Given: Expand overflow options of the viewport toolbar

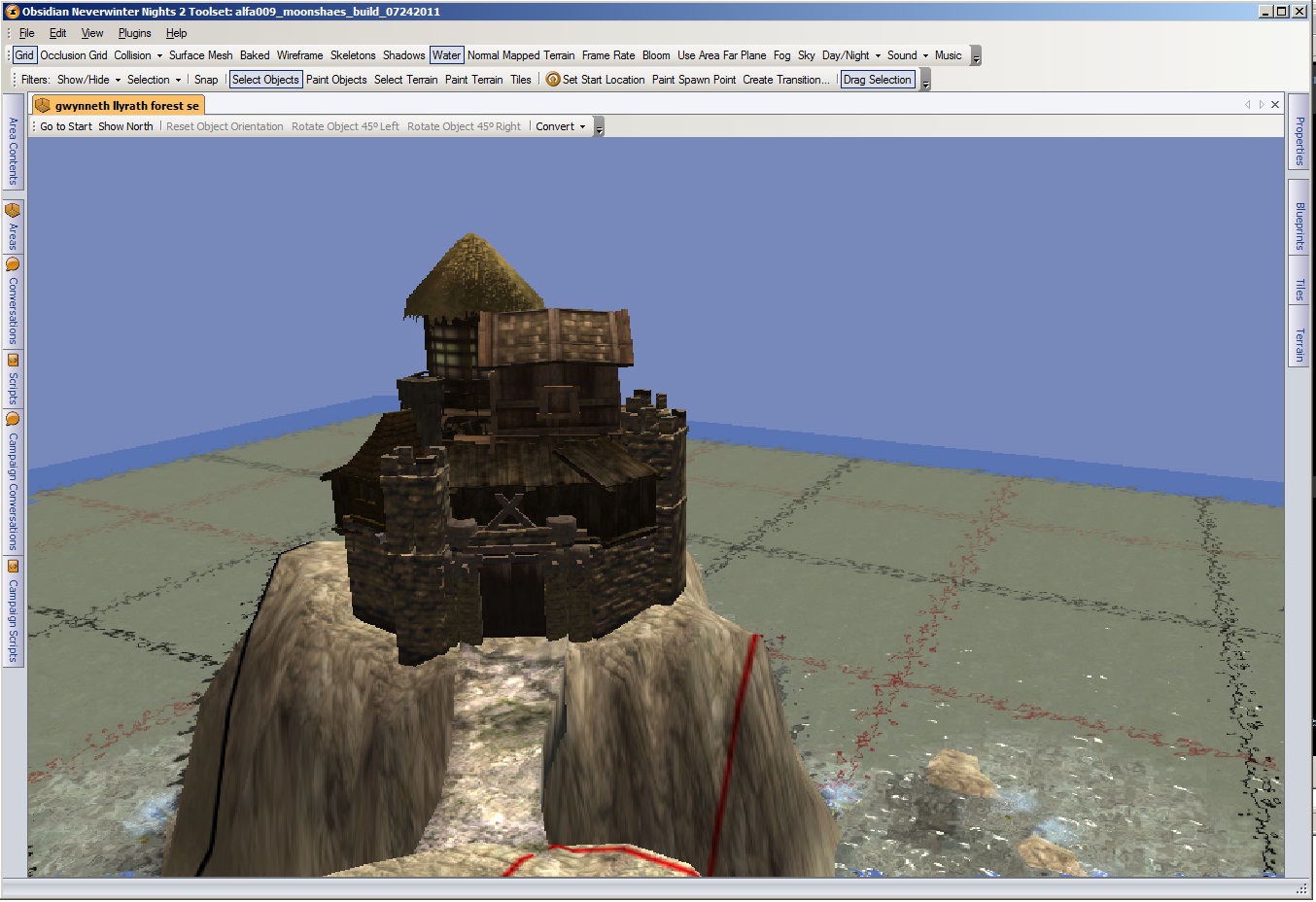Looking at the screenshot, I should coord(599,127).
